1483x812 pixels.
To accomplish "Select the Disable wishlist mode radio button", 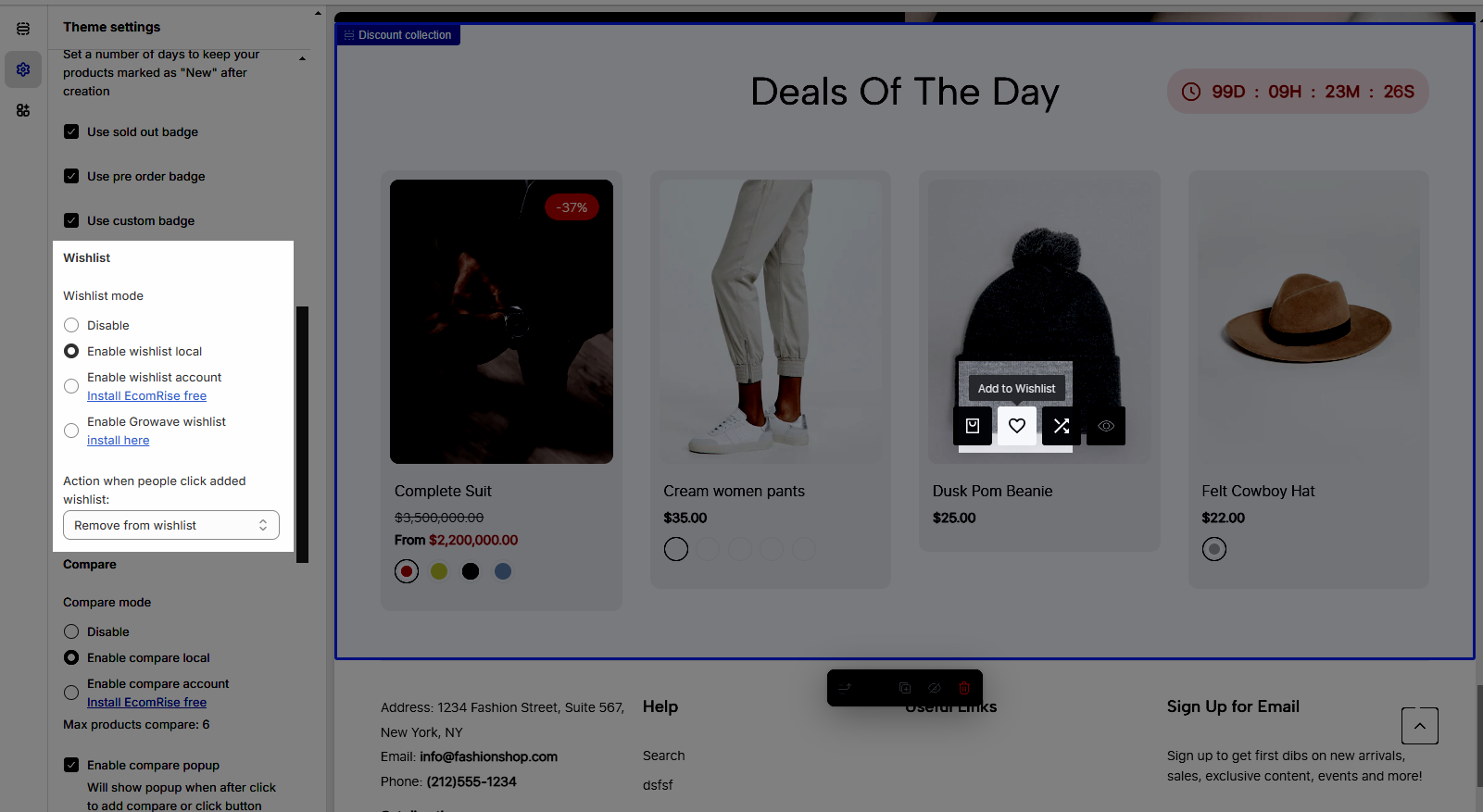I will [71, 325].
